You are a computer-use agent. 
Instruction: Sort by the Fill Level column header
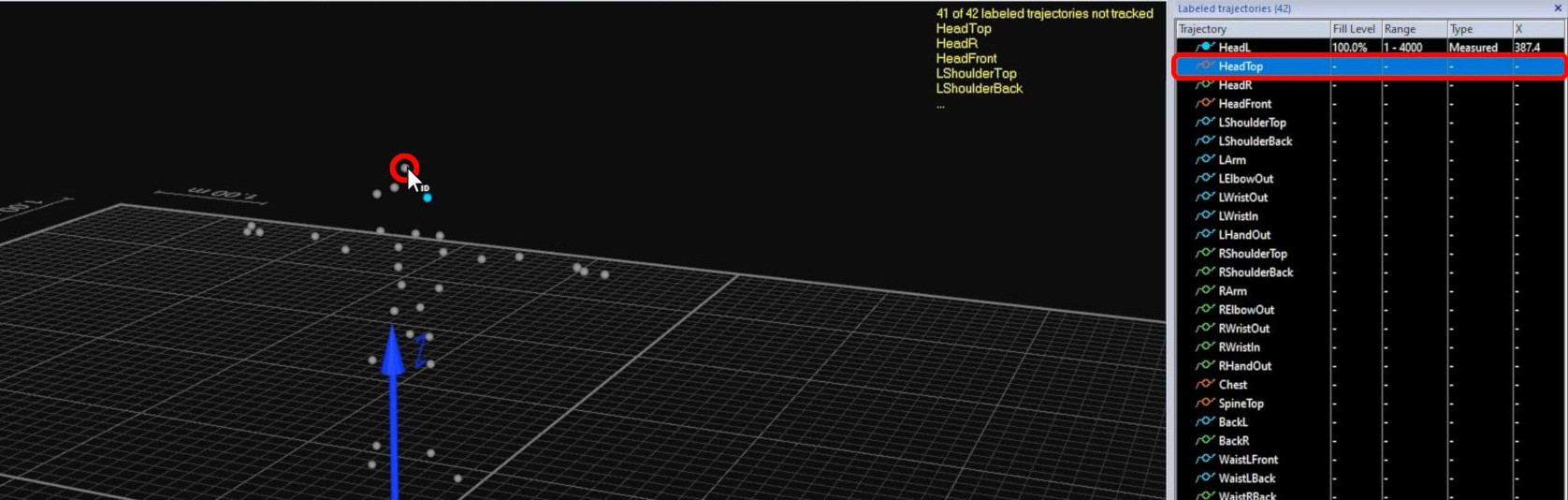coord(1354,29)
